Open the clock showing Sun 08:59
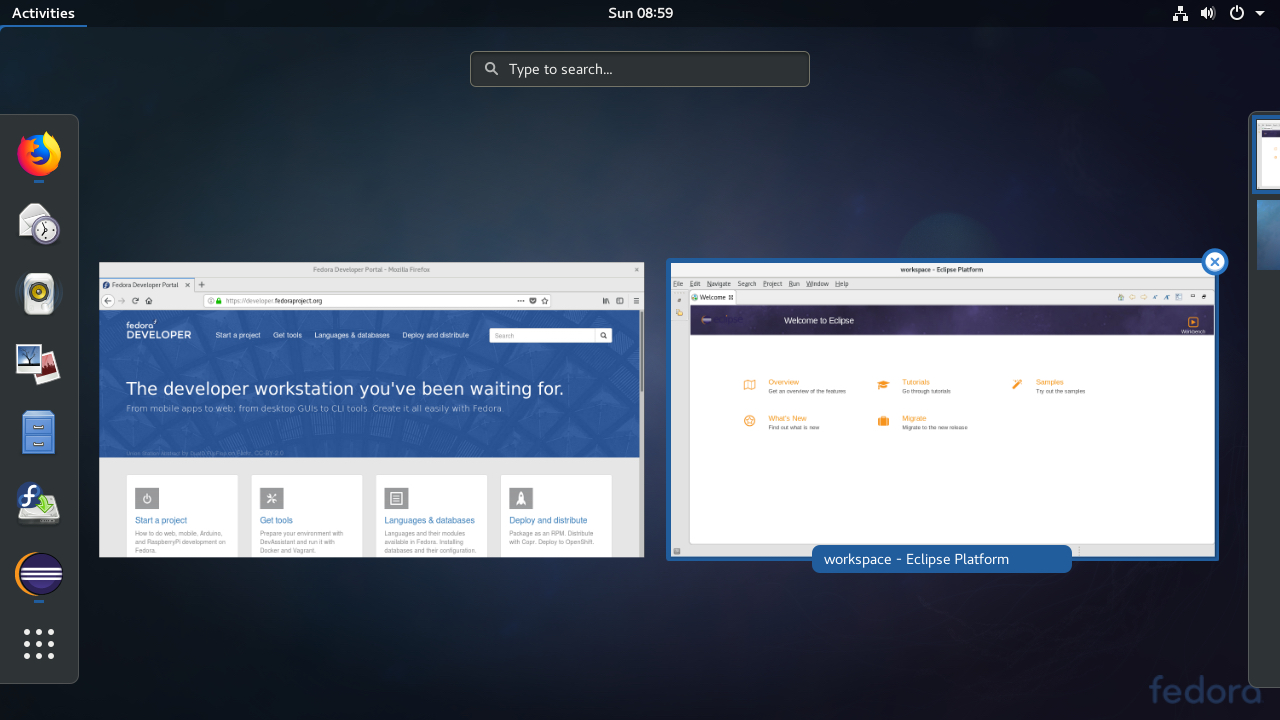The width and height of the screenshot is (1280, 720). (640, 13)
